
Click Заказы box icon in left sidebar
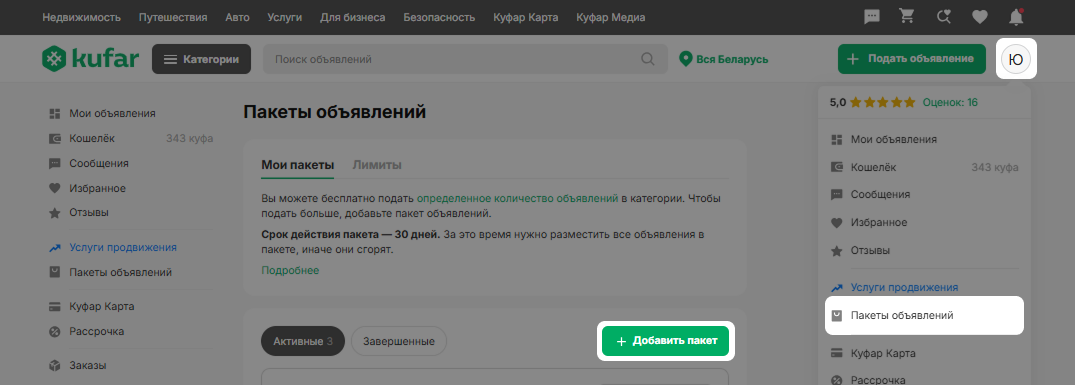coord(55,366)
